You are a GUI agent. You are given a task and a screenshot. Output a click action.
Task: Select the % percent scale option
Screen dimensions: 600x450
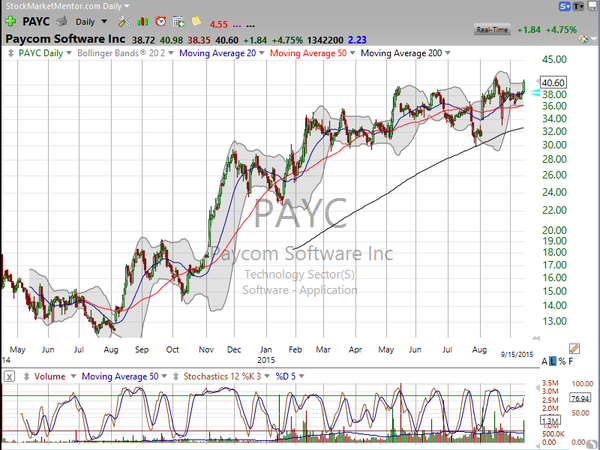562,362
